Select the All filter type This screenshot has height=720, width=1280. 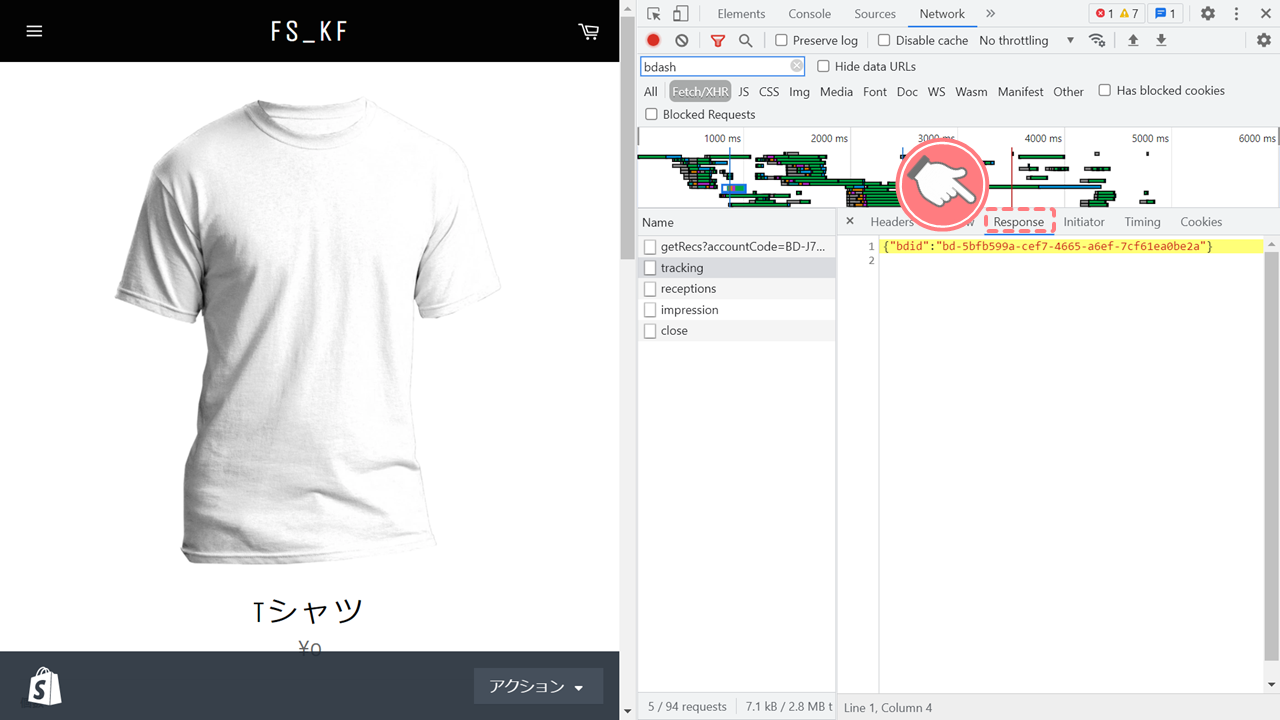(x=651, y=91)
